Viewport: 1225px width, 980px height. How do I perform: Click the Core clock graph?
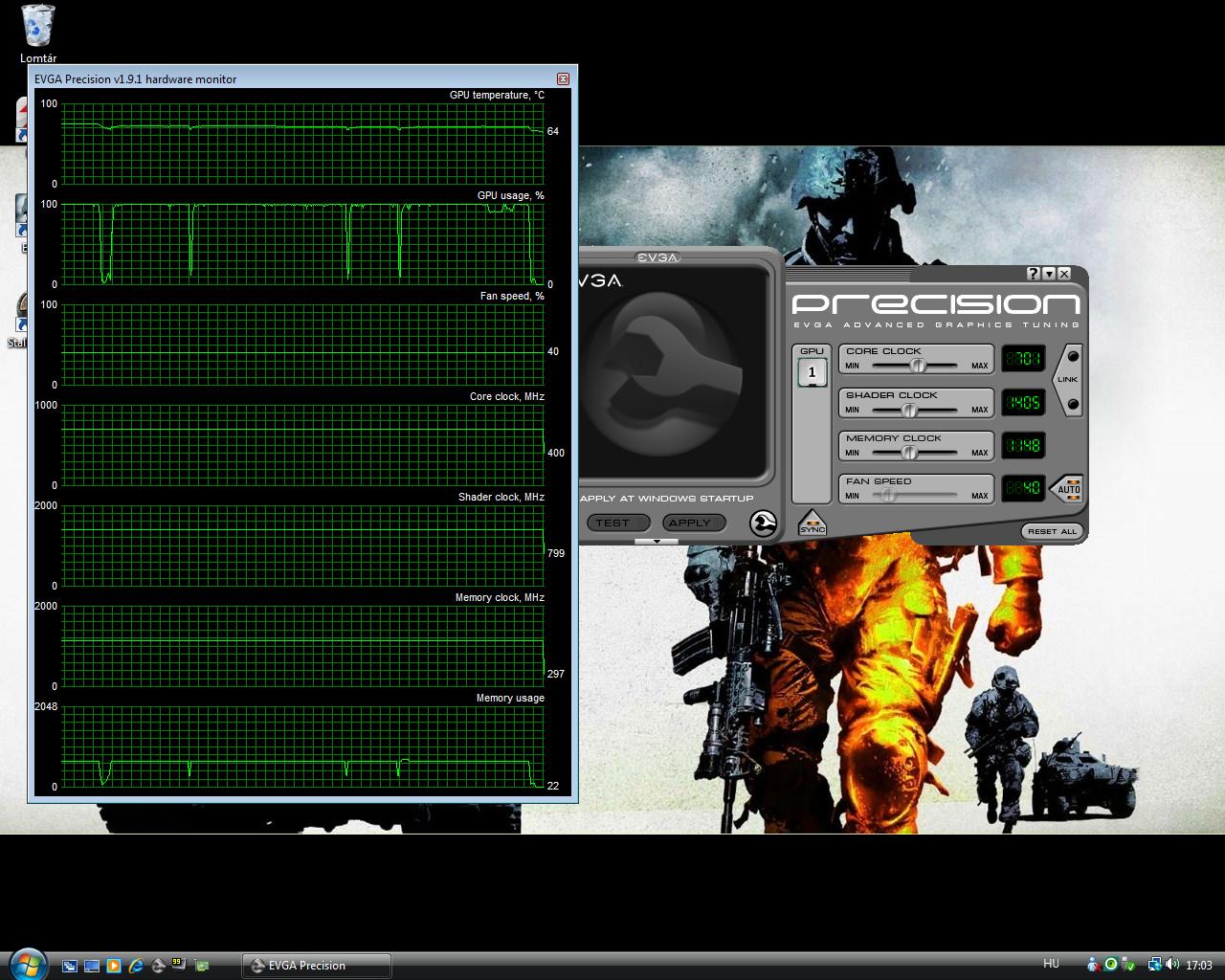pos(303,445)
